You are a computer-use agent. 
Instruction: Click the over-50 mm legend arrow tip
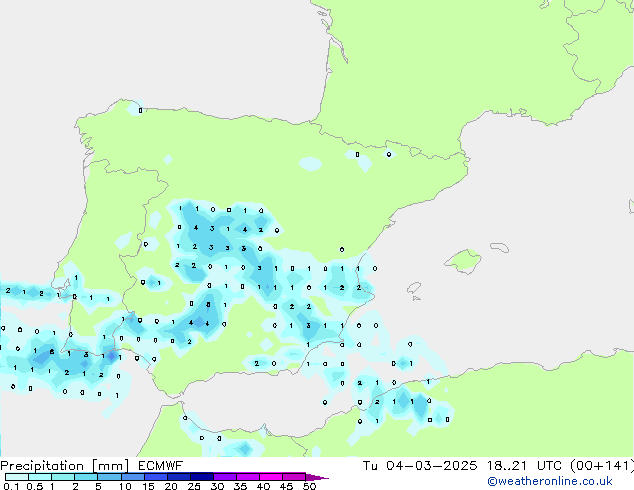coord(317,477)
